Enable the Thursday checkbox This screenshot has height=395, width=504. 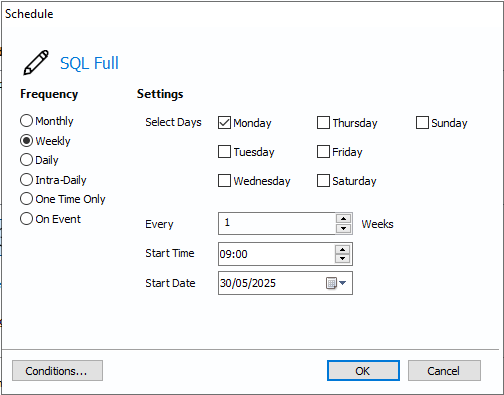coord(323,123)
